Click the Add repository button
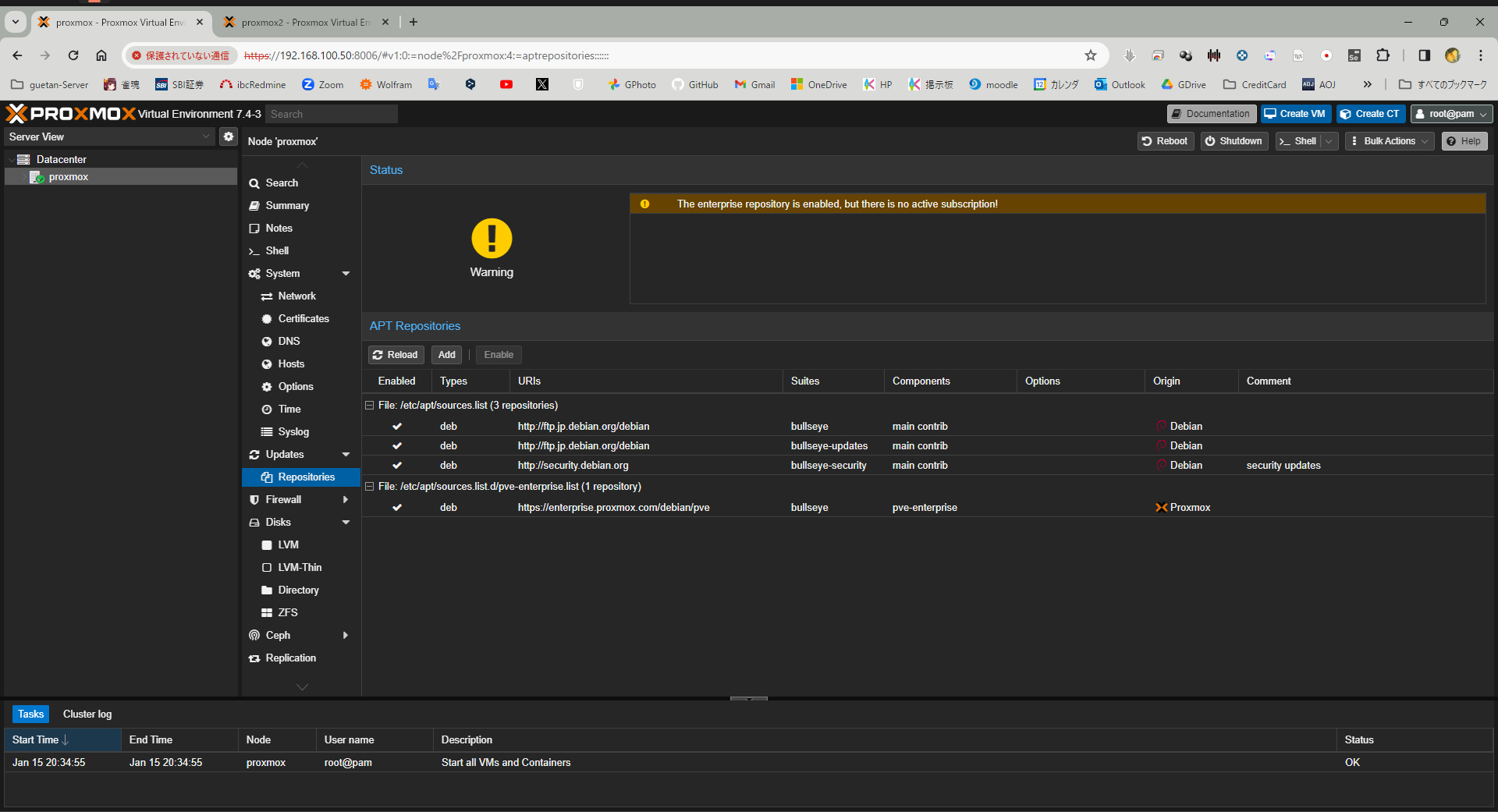 (x=446, y=355)
